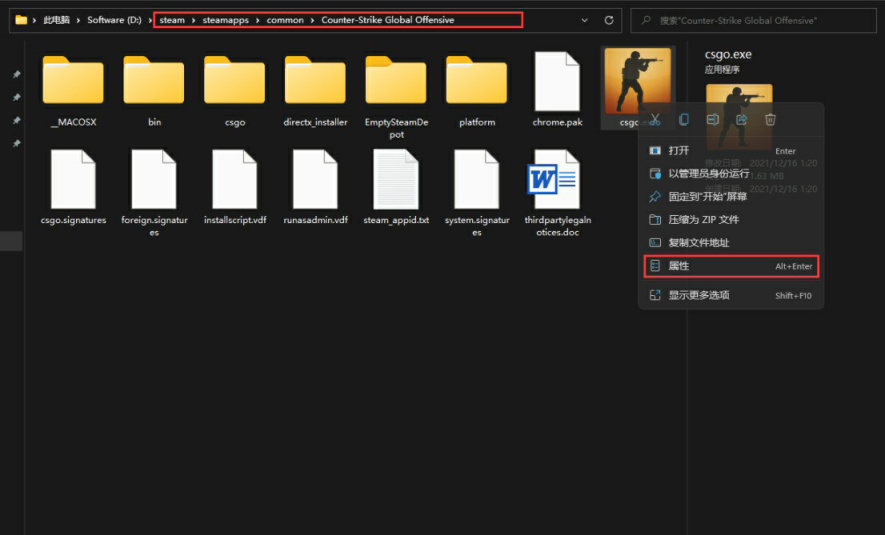The image size is (885, 535).
Task: Click the folder icon in address bar
Action: [x=21, y=20]
